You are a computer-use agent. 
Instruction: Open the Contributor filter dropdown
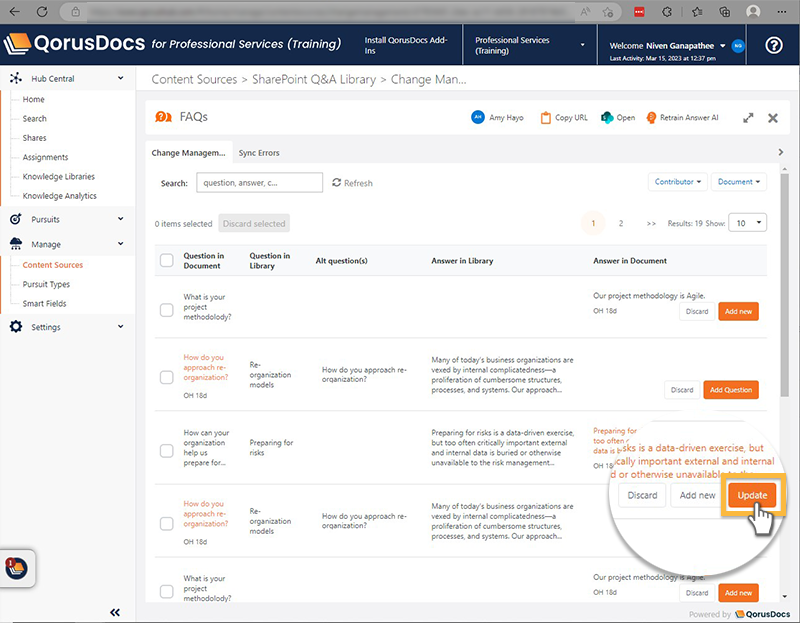[x=678, y=182]
